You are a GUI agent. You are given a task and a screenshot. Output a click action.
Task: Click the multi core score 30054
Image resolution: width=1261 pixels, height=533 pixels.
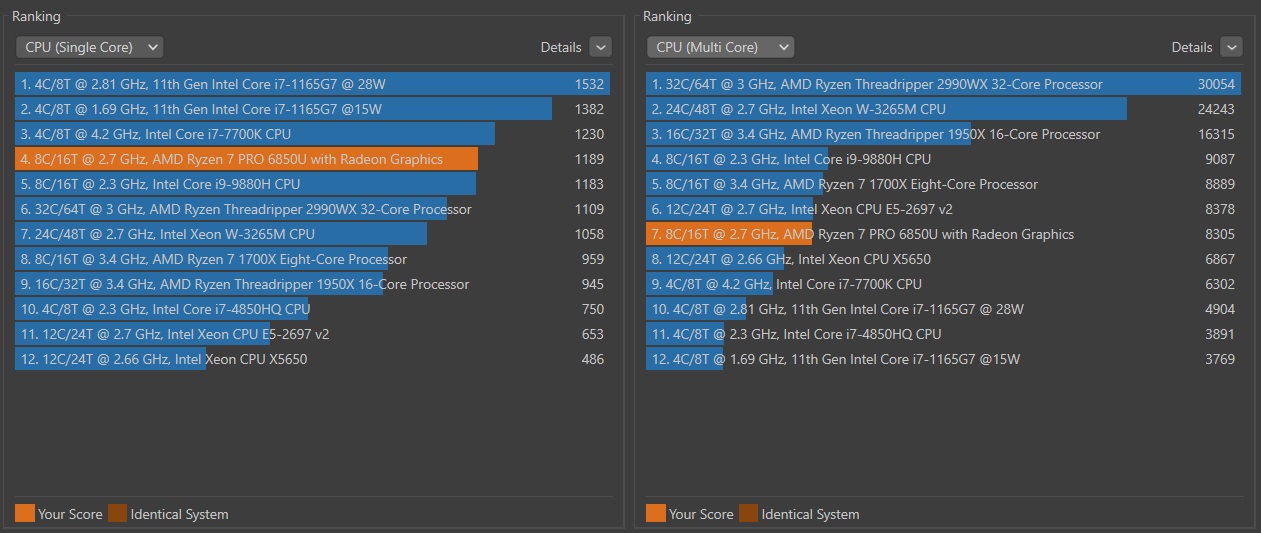(x=1217, y=84)
